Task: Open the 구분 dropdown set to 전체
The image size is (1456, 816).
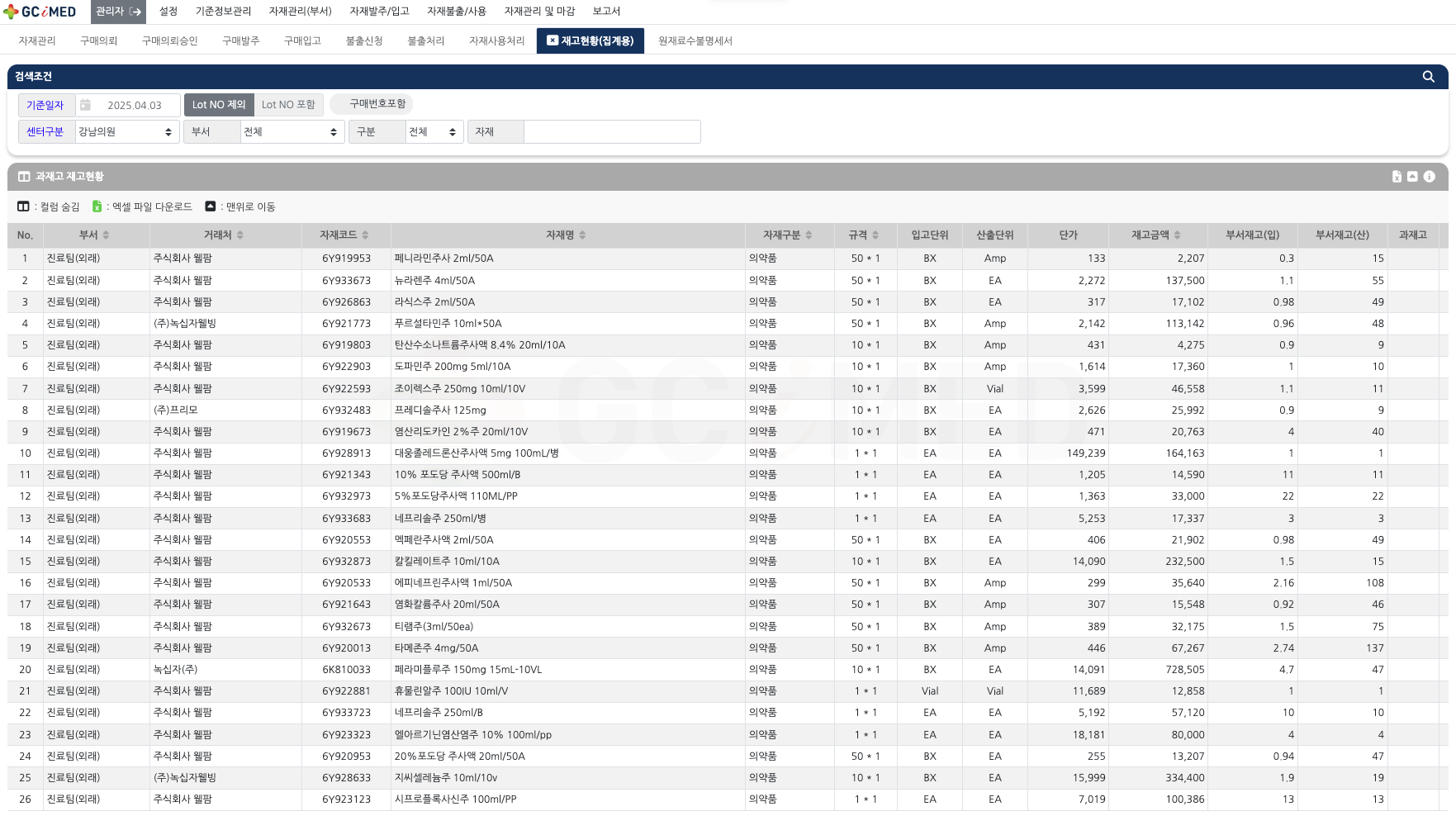Action: (x=434, y=132)
